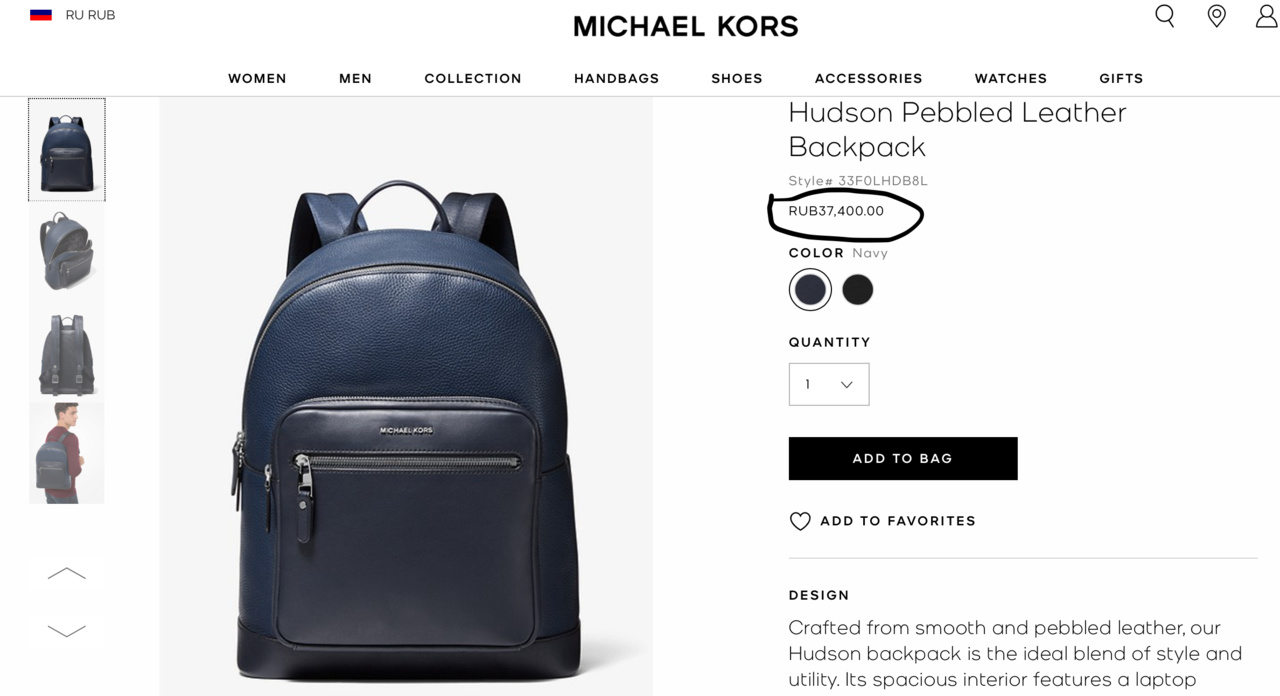Click the Michael Kors logo
Image resolution: width=1280 pixels, height=696 pixels.
(686, 26)
